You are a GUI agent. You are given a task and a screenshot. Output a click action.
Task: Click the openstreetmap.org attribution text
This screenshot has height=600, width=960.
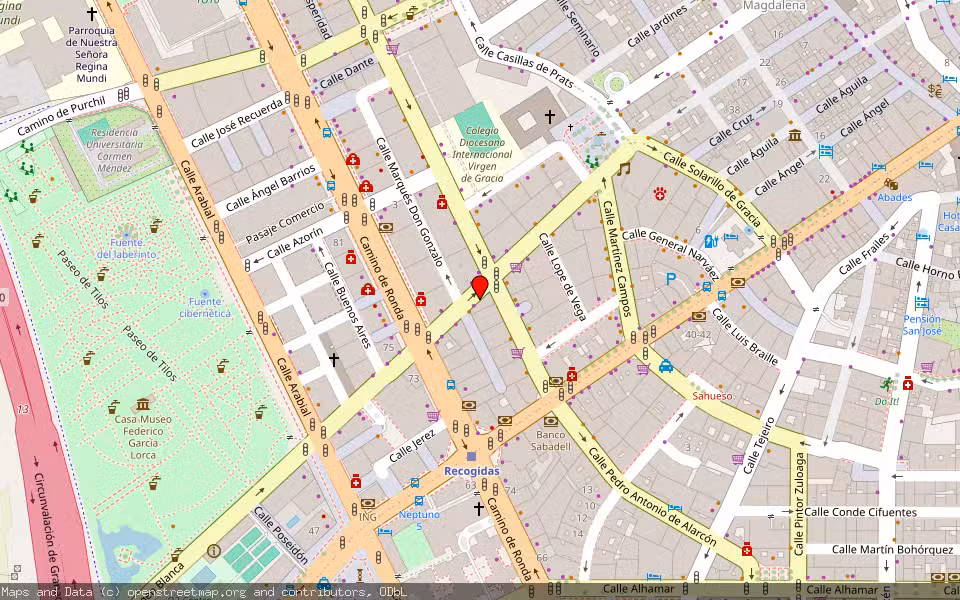[x=186, y=592]
